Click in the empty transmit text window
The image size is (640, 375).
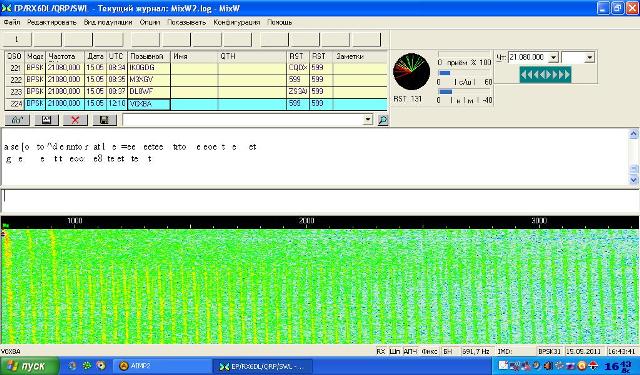(x=320, y=200)
